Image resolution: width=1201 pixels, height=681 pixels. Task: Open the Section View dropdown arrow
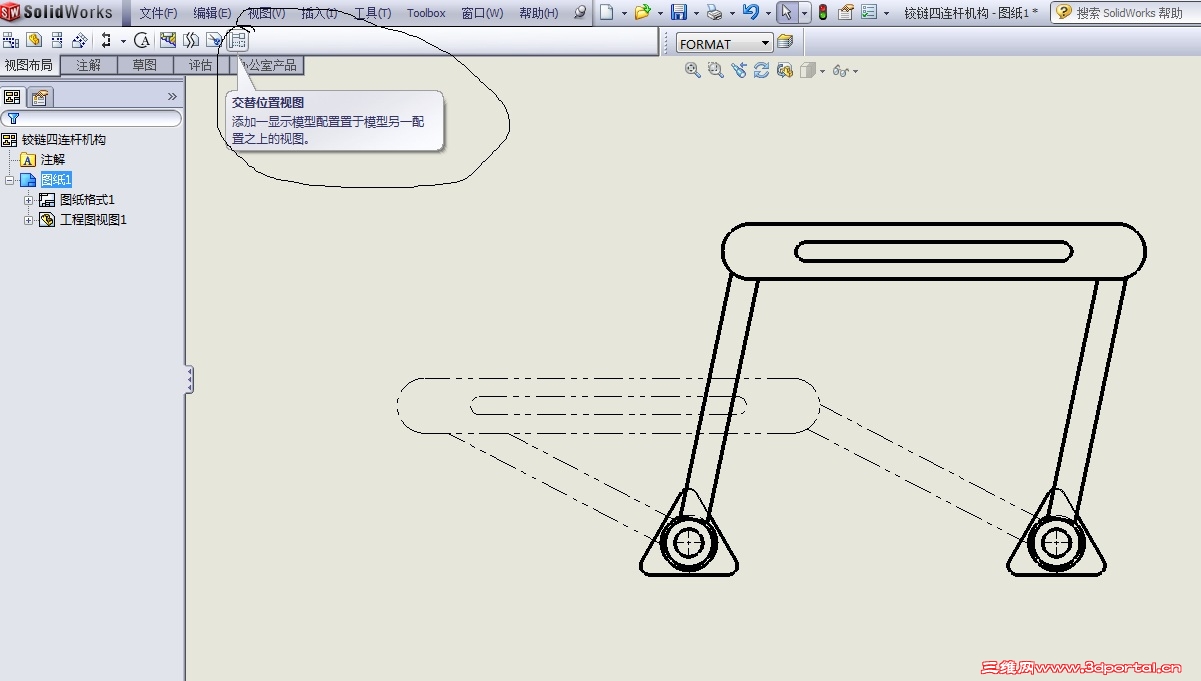tap(123, 41)
